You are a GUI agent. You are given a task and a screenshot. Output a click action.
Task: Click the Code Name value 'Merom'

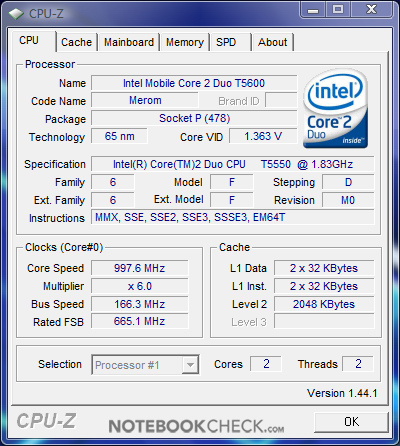(145, 100)
